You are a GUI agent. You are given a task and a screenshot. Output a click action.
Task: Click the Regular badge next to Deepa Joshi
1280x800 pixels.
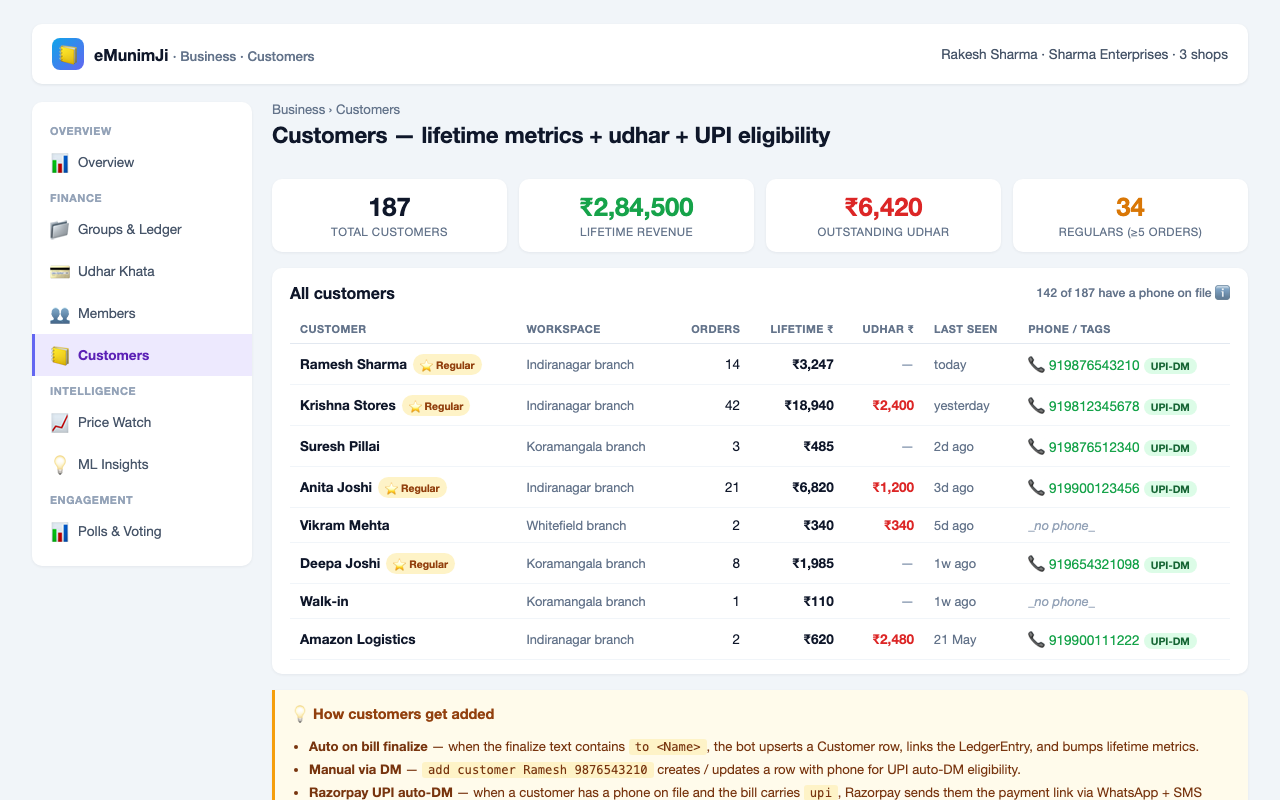click(420, 564)
